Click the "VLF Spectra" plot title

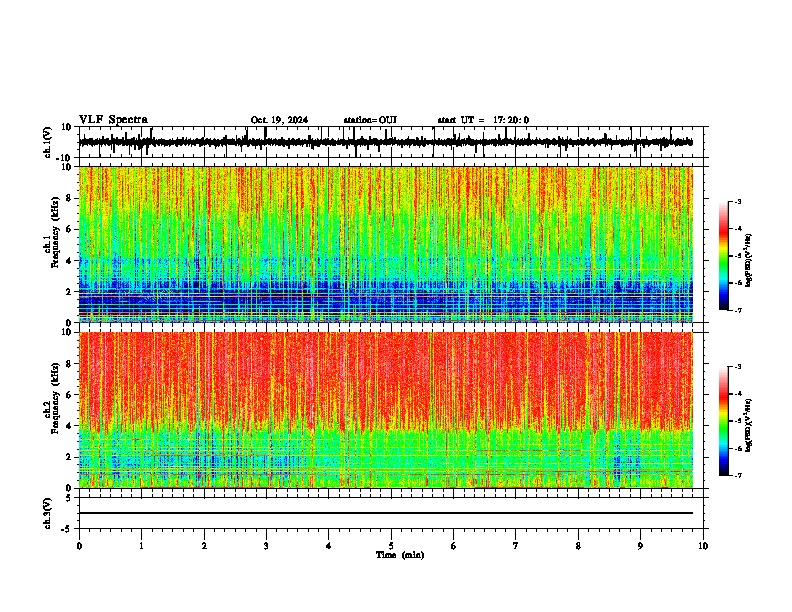tap(113, 120)
